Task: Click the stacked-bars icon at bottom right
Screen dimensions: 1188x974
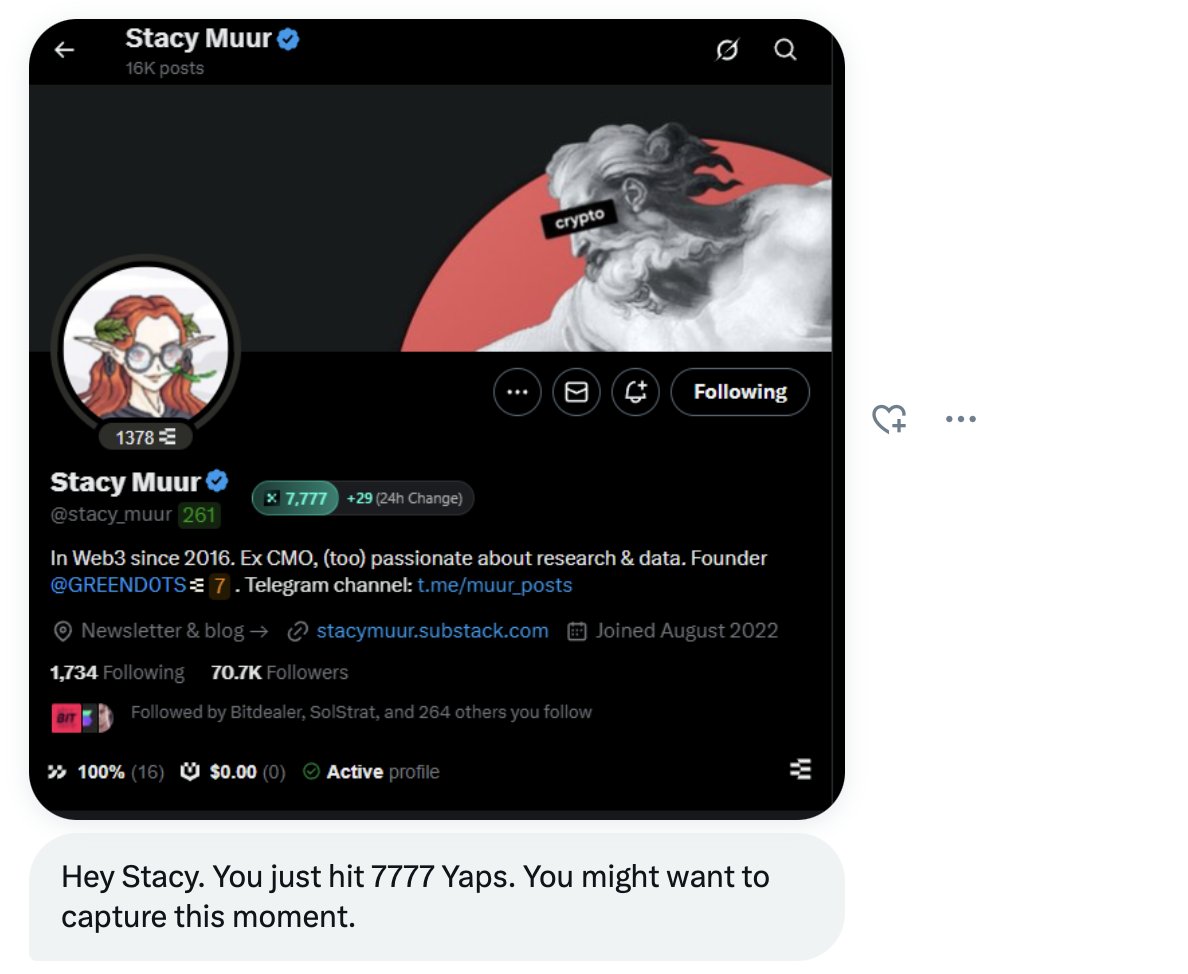Action: point(800,769)
